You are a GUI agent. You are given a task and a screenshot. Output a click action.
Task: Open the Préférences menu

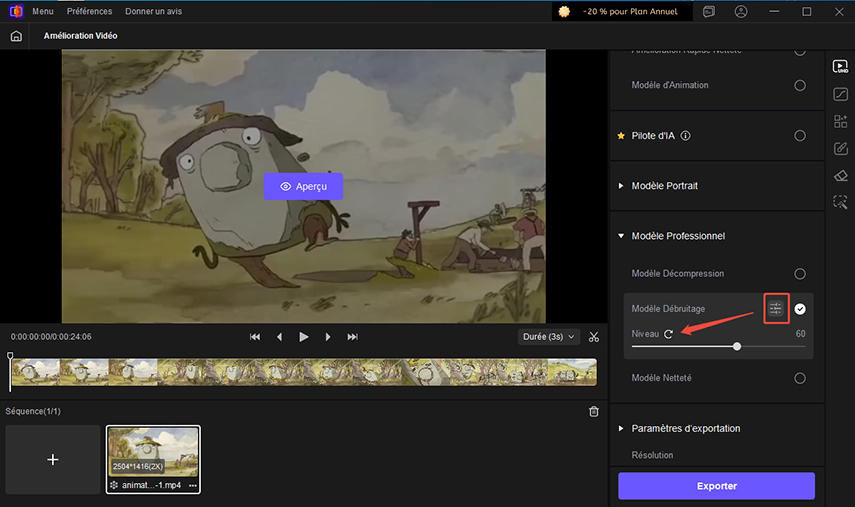90,12
